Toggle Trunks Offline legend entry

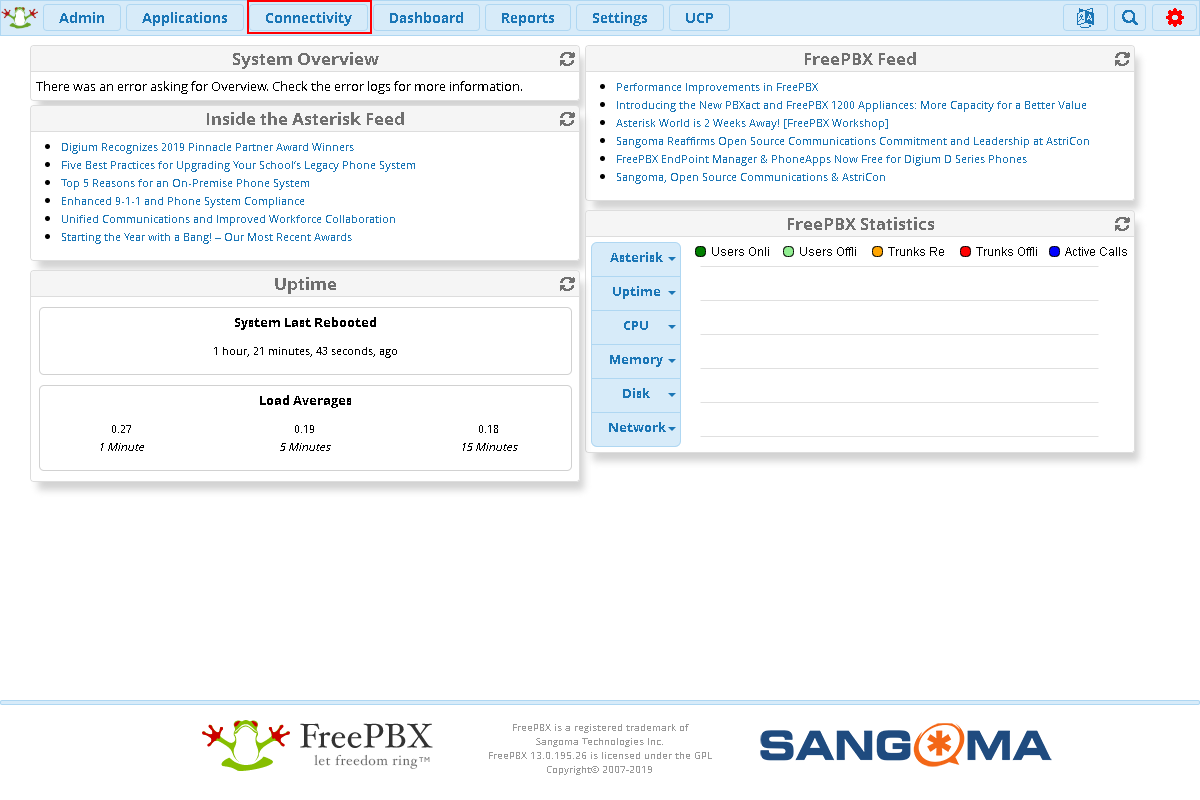[998, 252]
